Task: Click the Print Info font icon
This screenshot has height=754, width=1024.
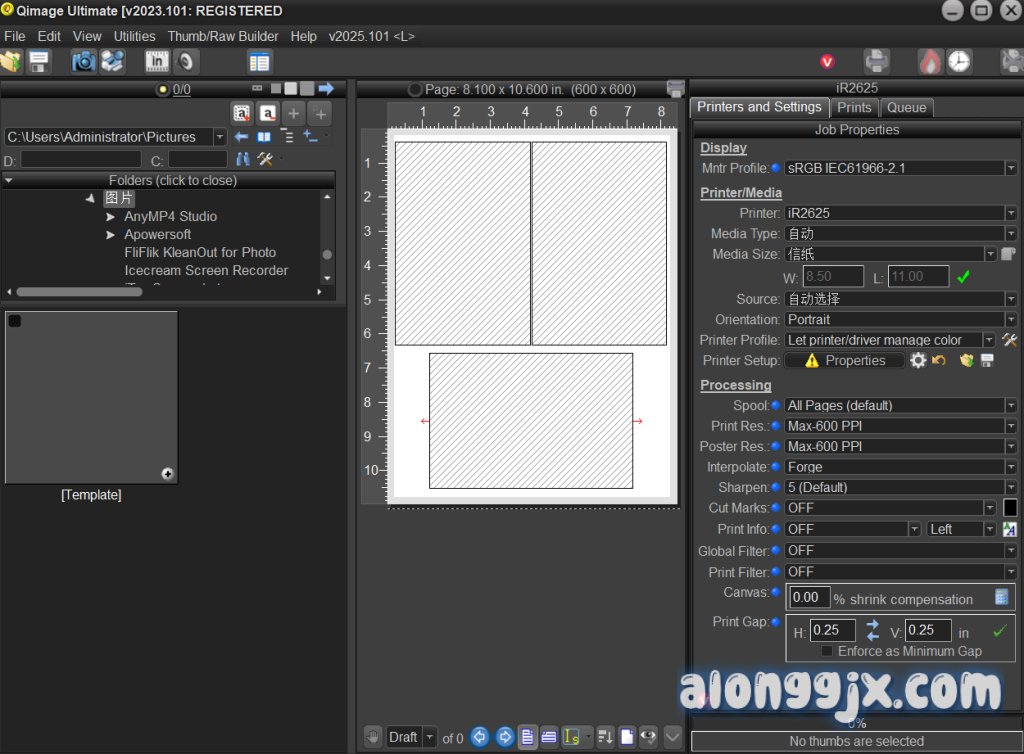Action: pyautogui.click(x=1009, y=529)
